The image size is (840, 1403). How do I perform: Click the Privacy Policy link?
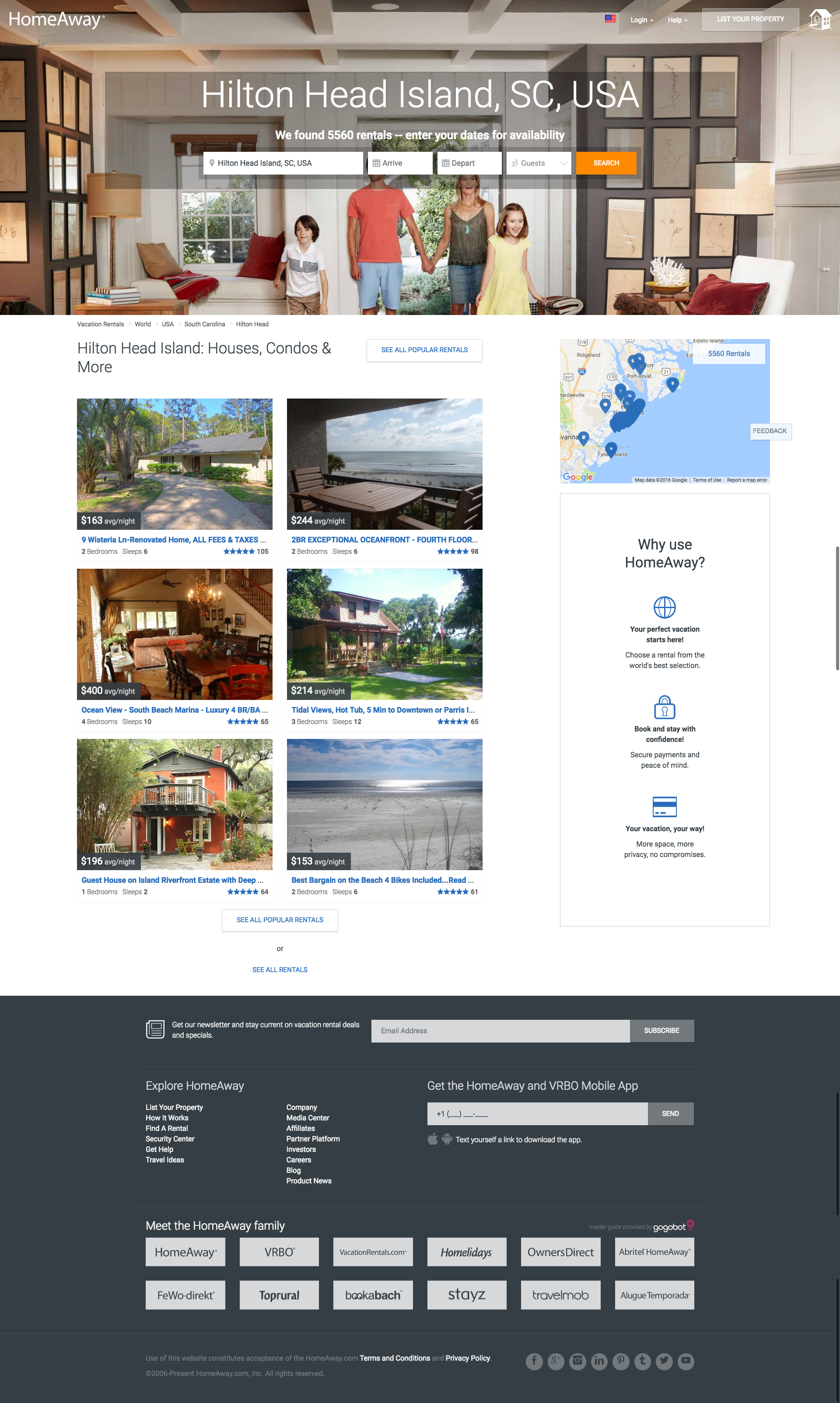tap(468, 1358)
